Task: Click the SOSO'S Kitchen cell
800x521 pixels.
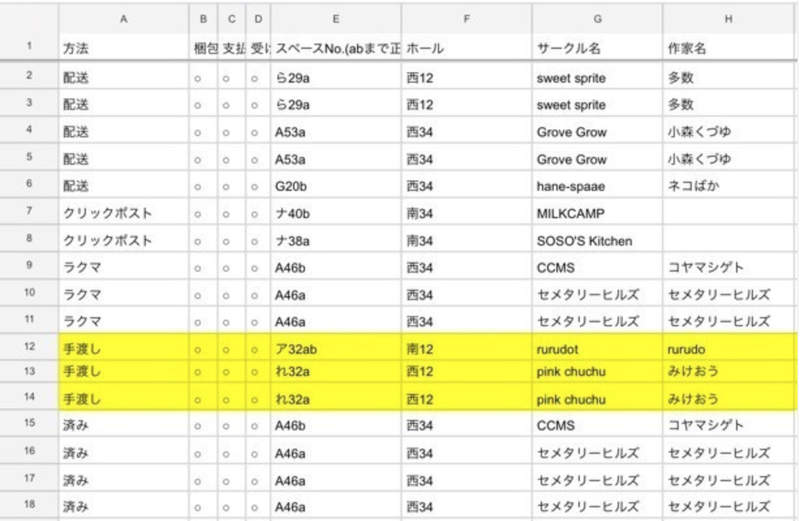Action: [596, 240]
